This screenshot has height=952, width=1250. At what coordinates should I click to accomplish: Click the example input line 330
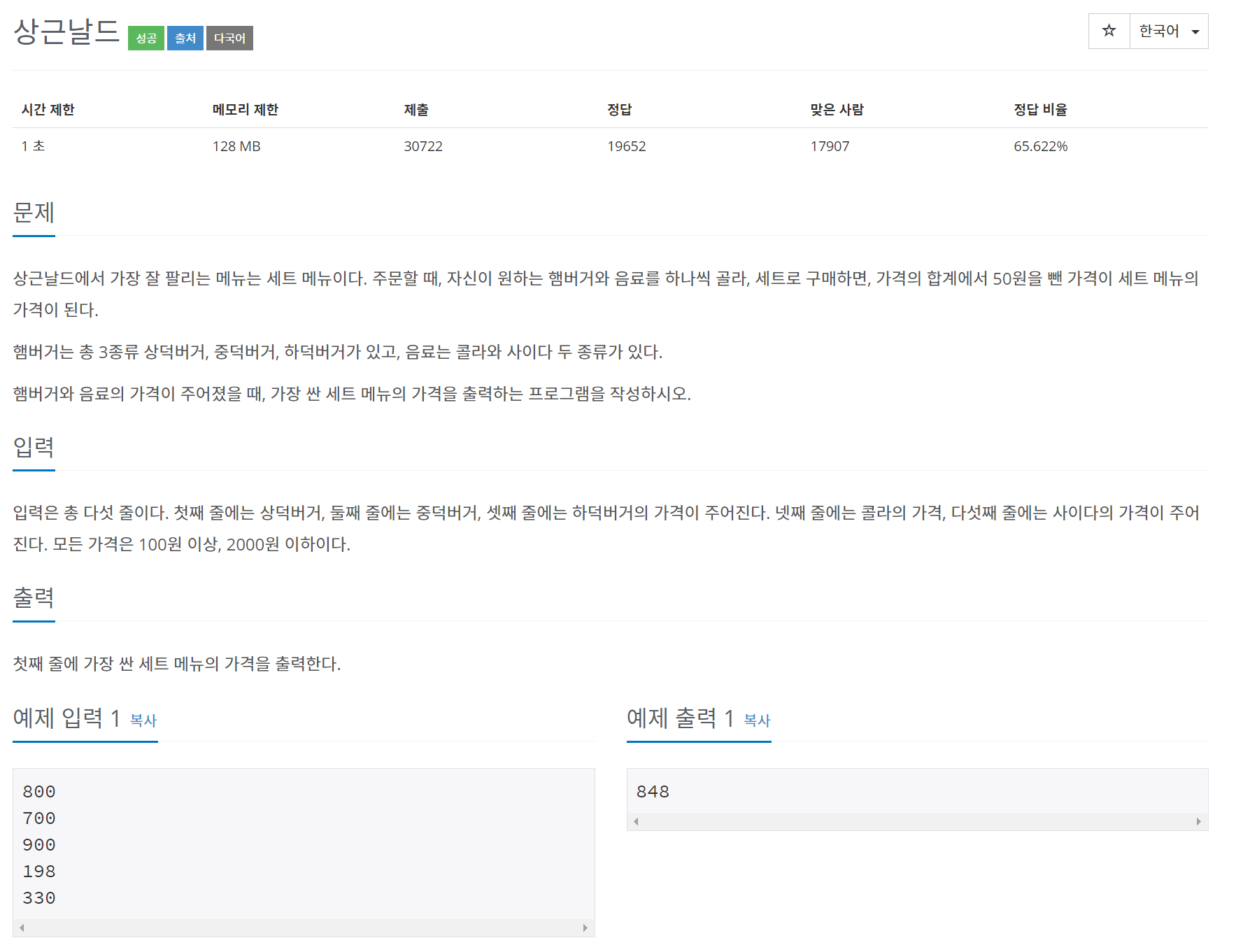(39, 898)
